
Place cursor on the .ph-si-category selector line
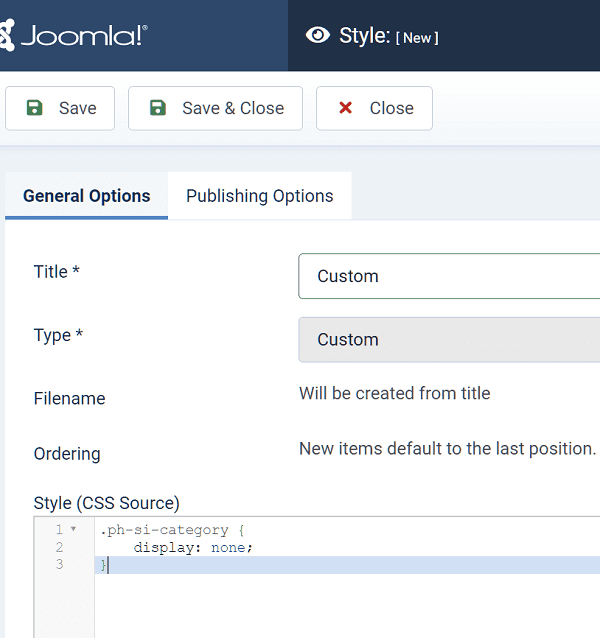coord(172,530)
